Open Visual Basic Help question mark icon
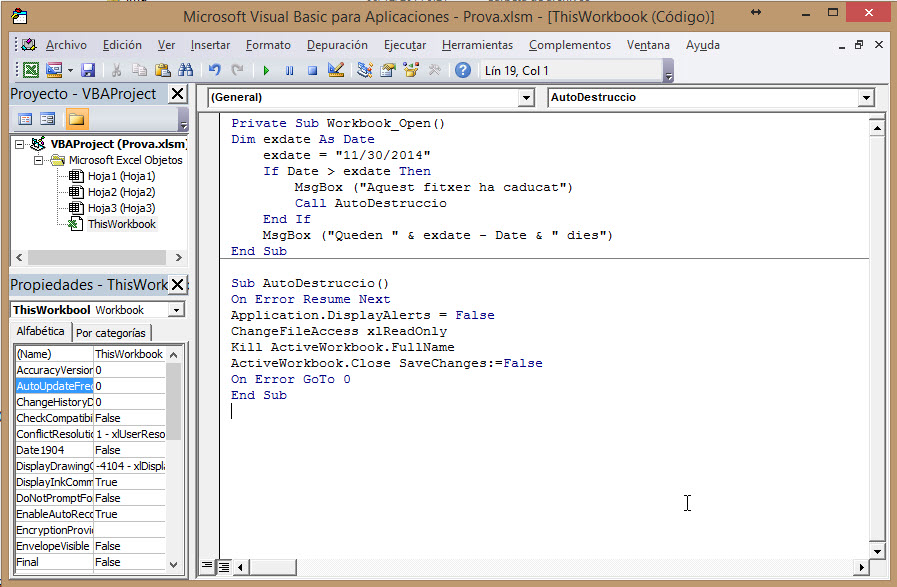Image resolution: width=897 pixels, height=587 pixels. point(463,70)
